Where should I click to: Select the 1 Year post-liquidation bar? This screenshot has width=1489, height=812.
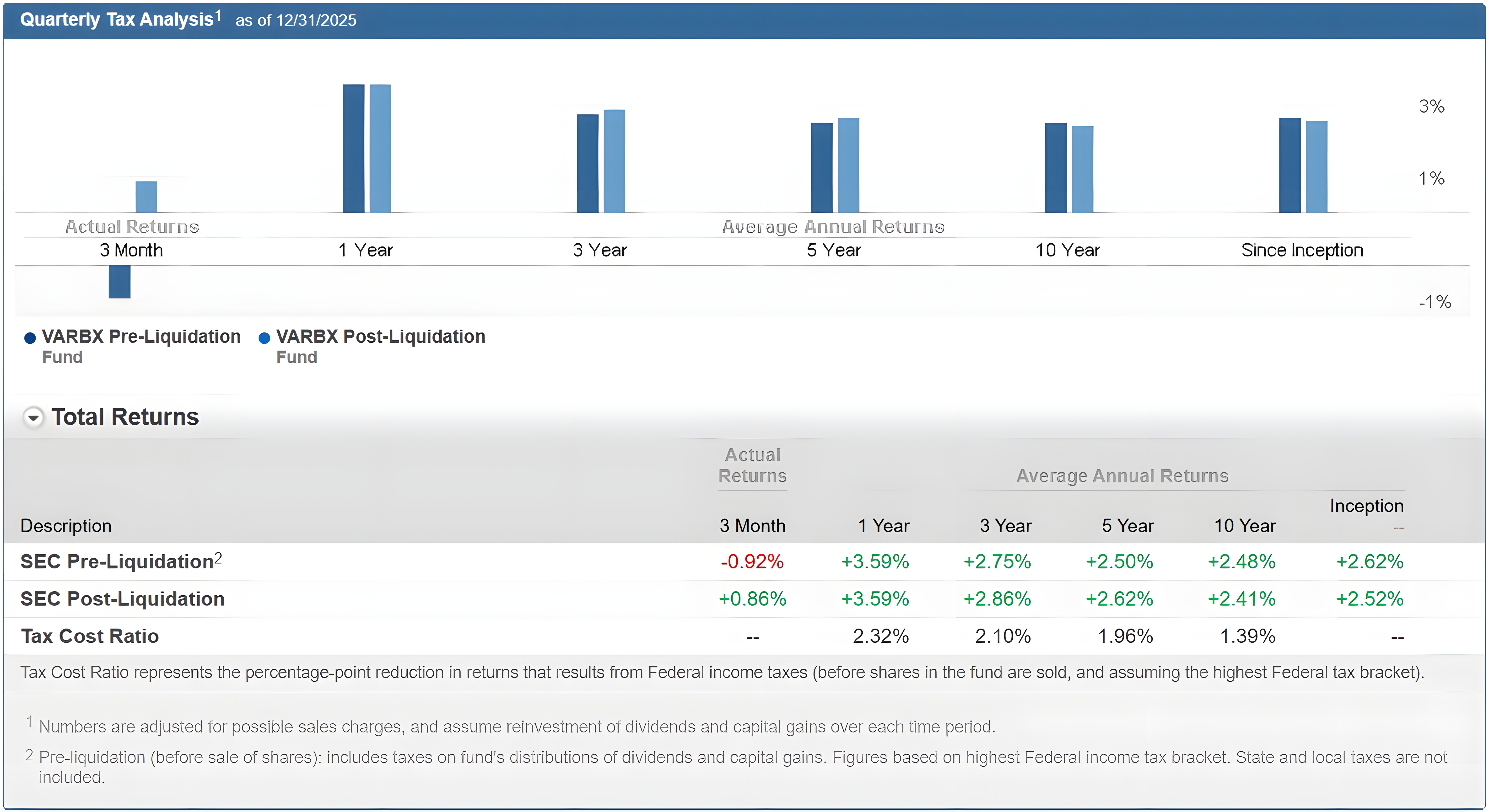click(x=380, y=149)
